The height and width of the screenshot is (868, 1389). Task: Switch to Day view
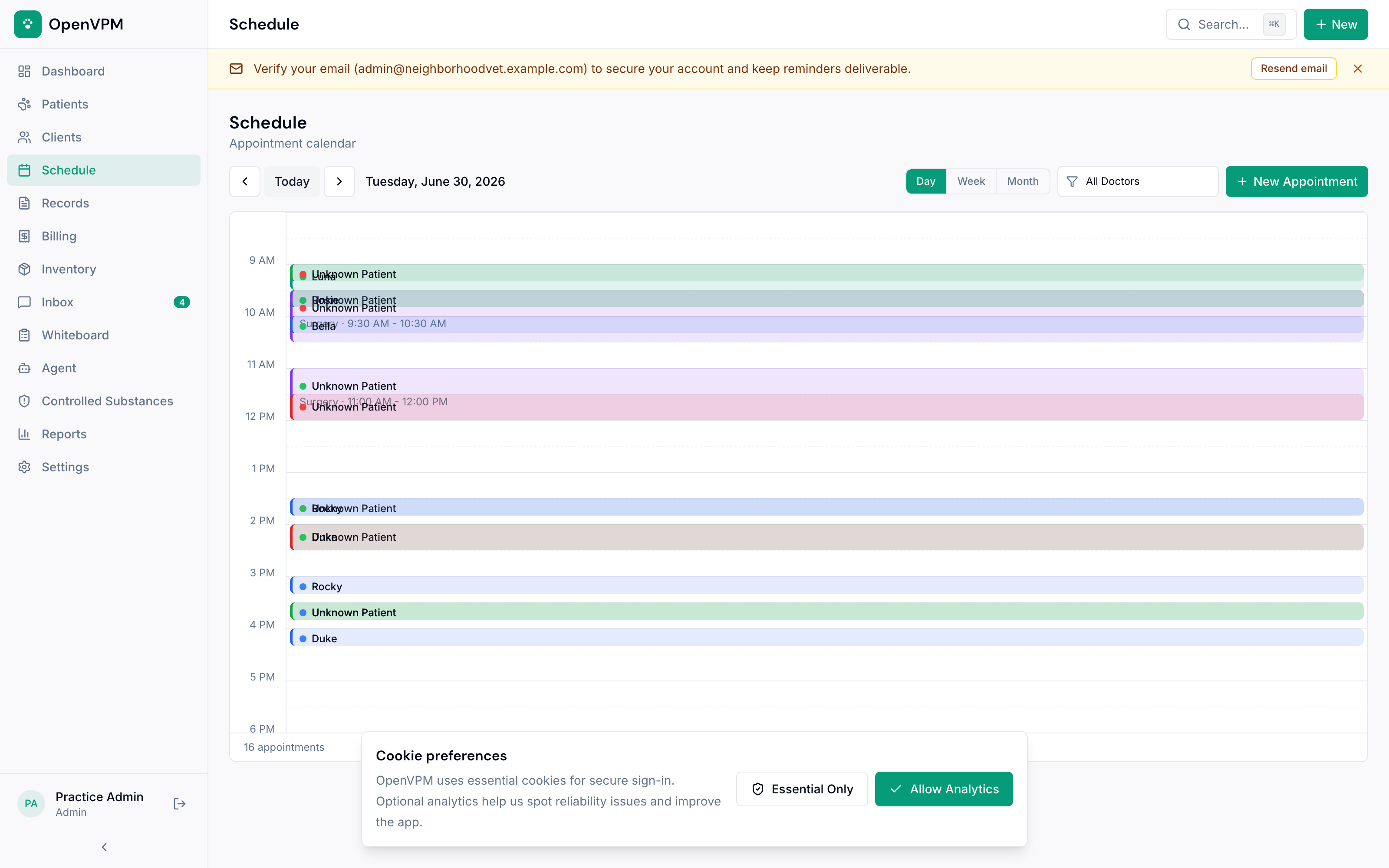pos(926,181)
